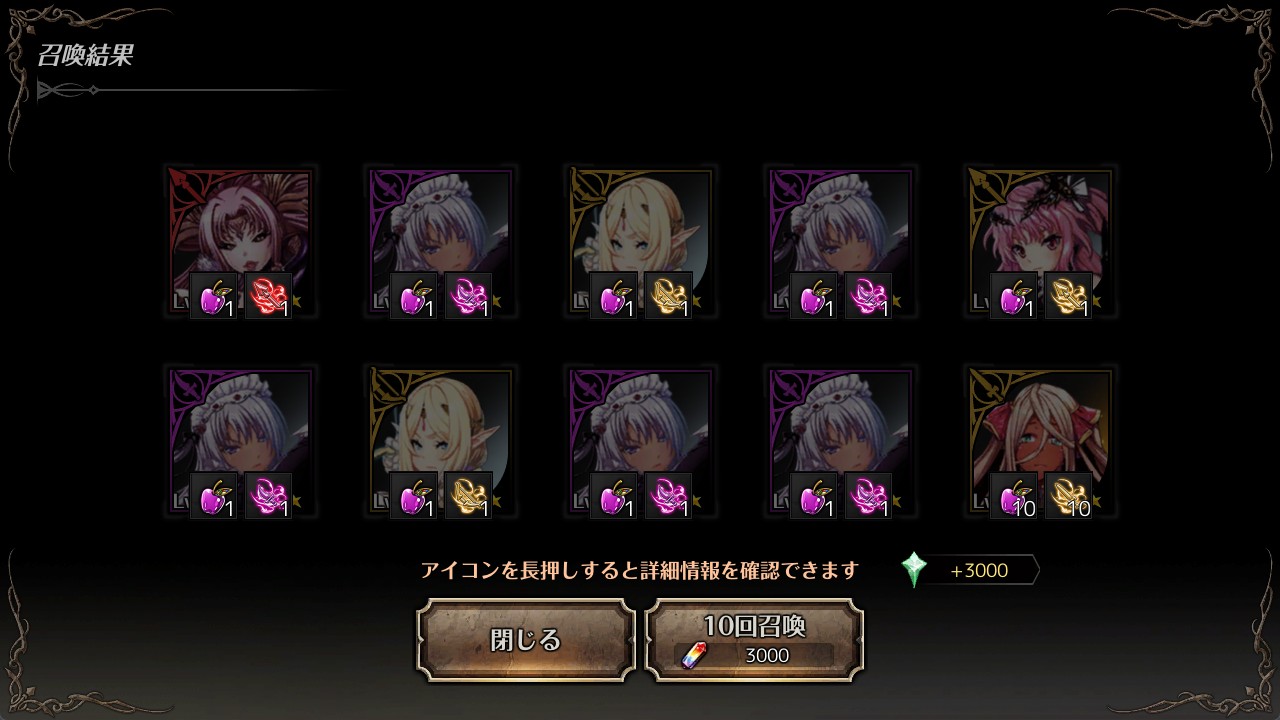Click the +3000 crystal reward display
The height and width of the screenshot is (720, 1280).
[970, 570]
